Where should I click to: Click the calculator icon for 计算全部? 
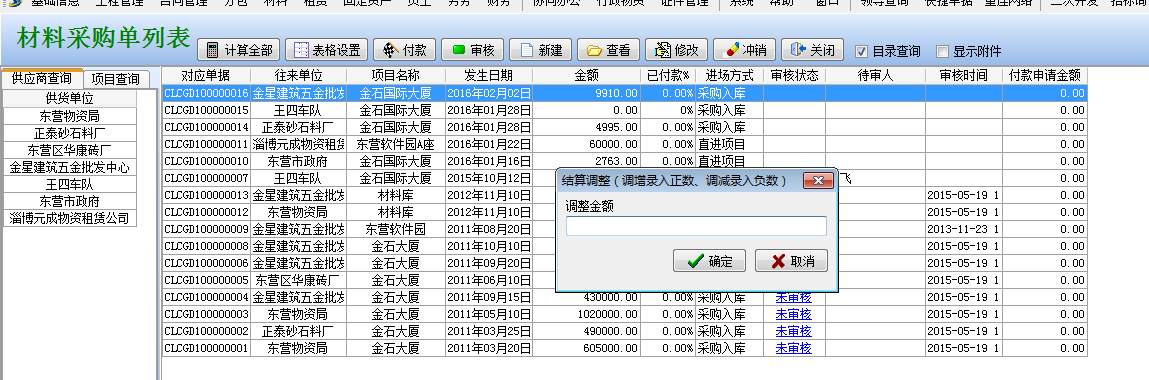(x=213, y=51)
